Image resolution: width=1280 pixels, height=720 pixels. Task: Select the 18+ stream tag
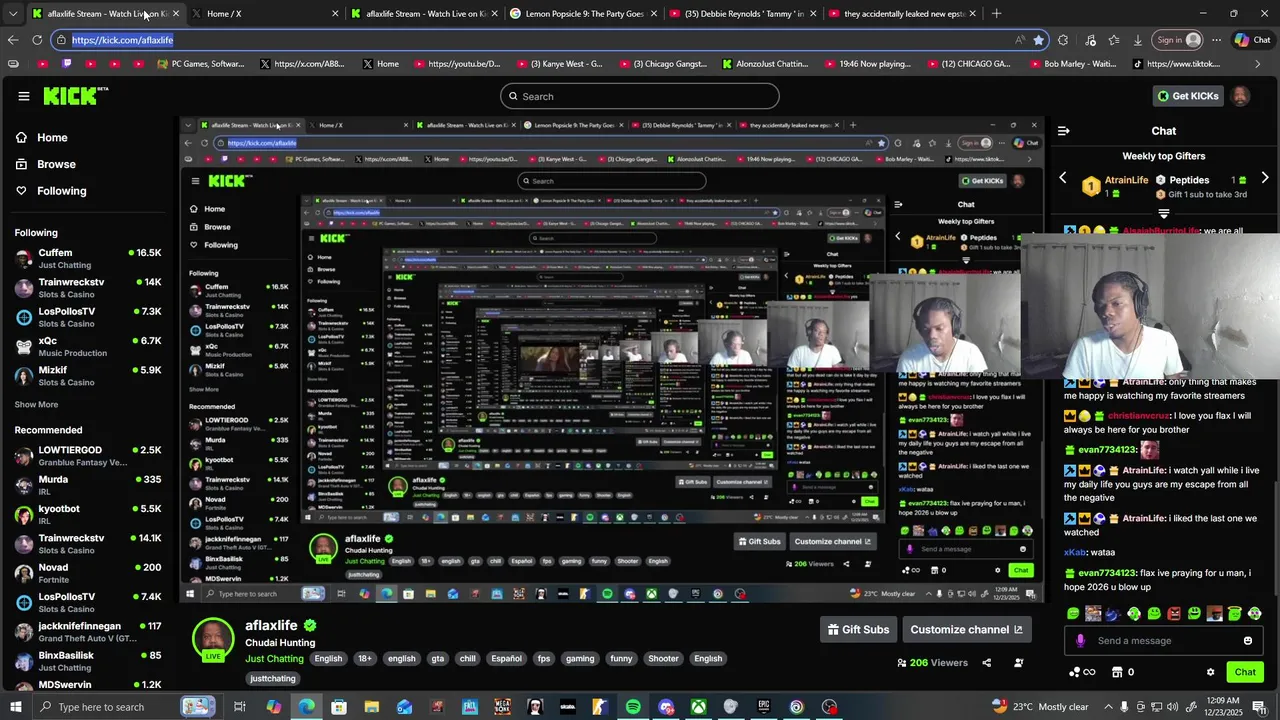point(365,659)
